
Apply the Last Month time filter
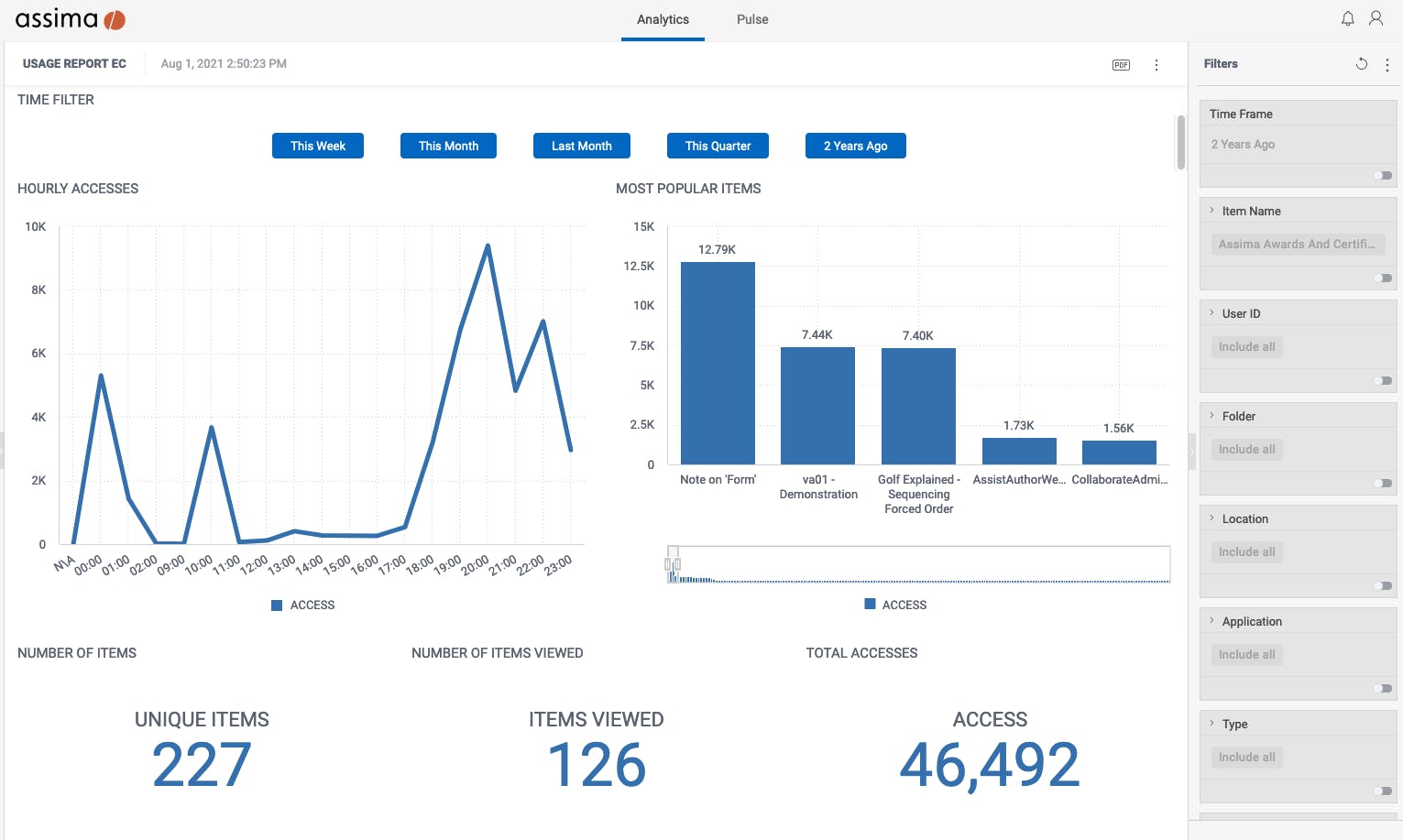(x=582, y=146)
